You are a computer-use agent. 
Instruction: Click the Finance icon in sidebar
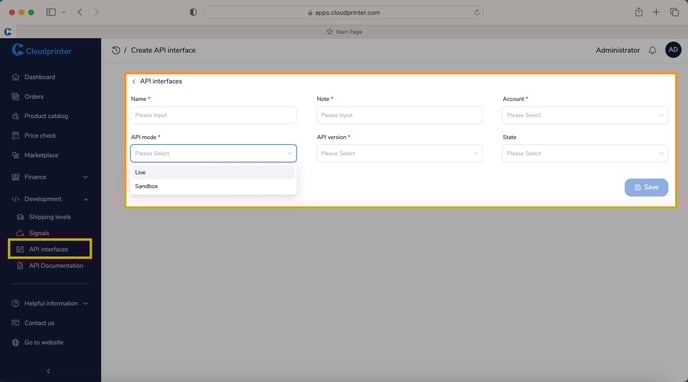[16, 177]
